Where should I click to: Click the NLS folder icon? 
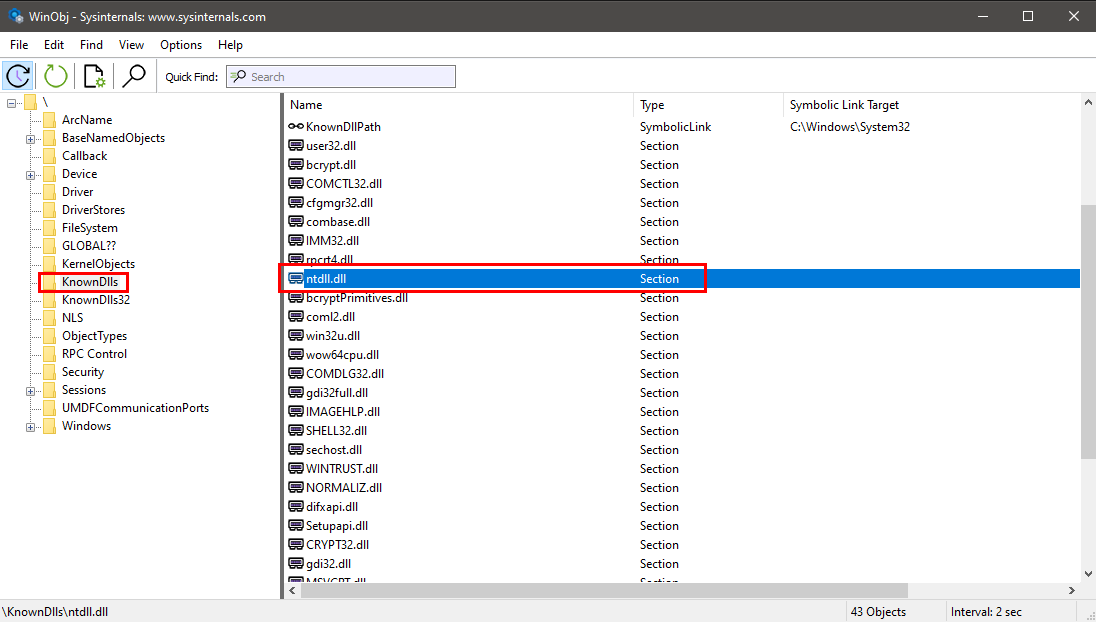click(50, 317)
